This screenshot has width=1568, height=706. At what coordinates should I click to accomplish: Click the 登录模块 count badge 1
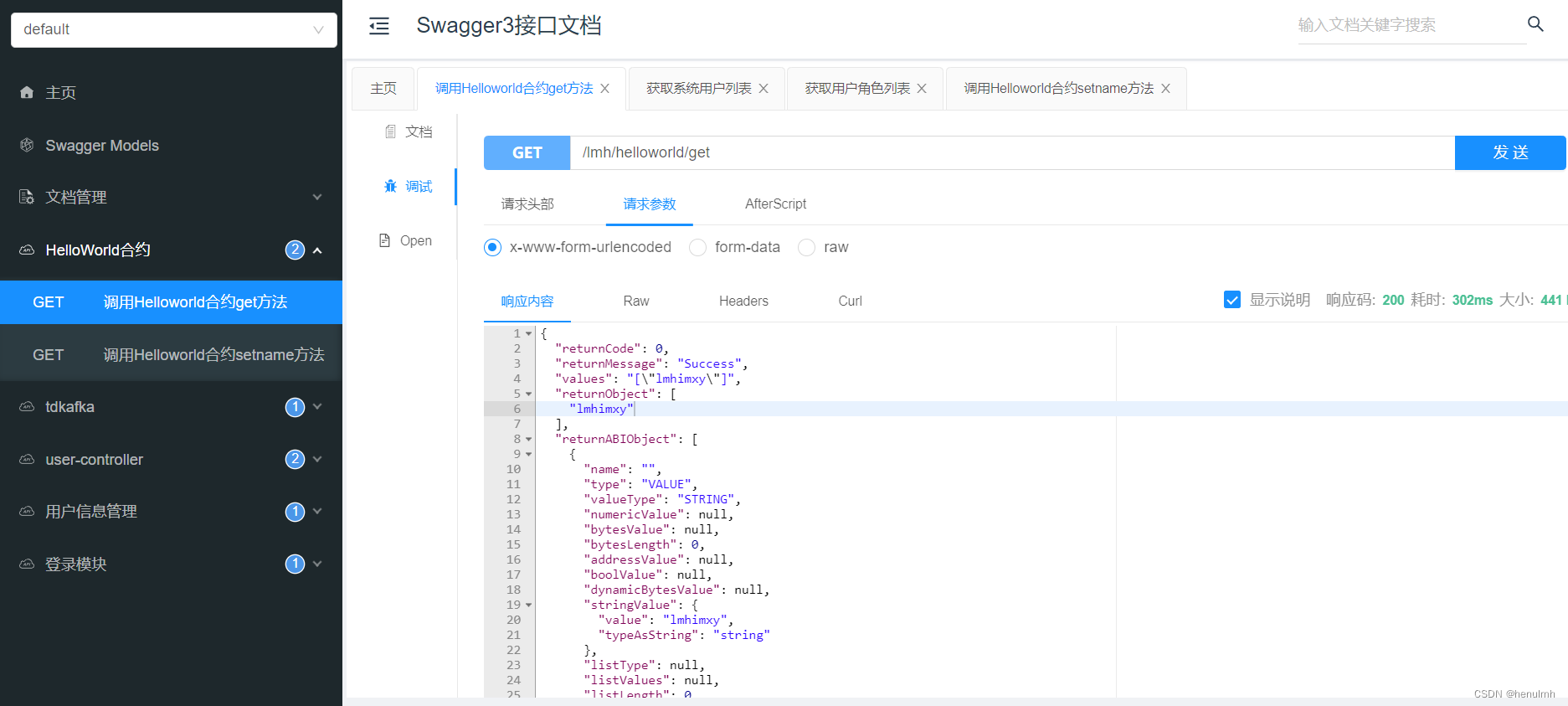(295, 564)
